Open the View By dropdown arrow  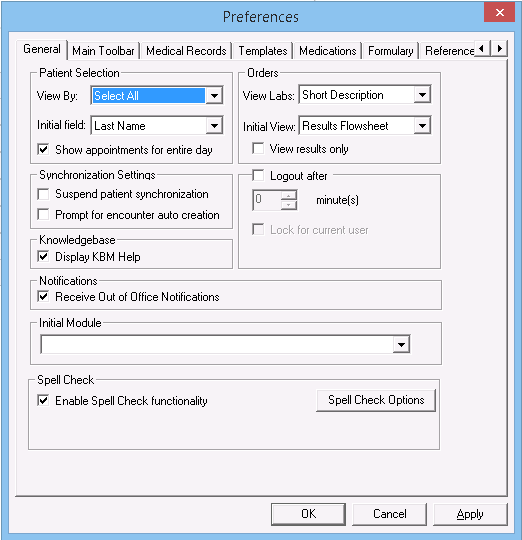coord(214,95)
